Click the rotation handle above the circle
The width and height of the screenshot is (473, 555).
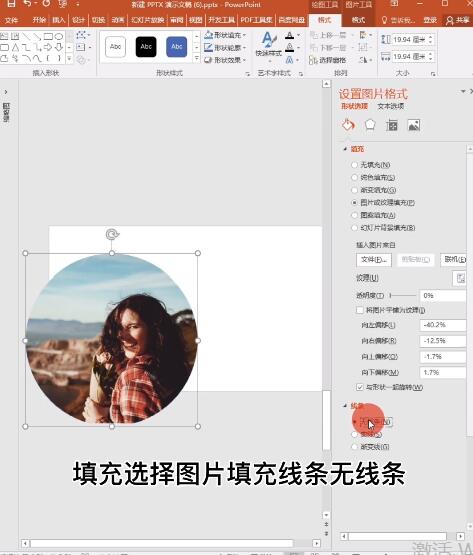(x=112, y=234)
